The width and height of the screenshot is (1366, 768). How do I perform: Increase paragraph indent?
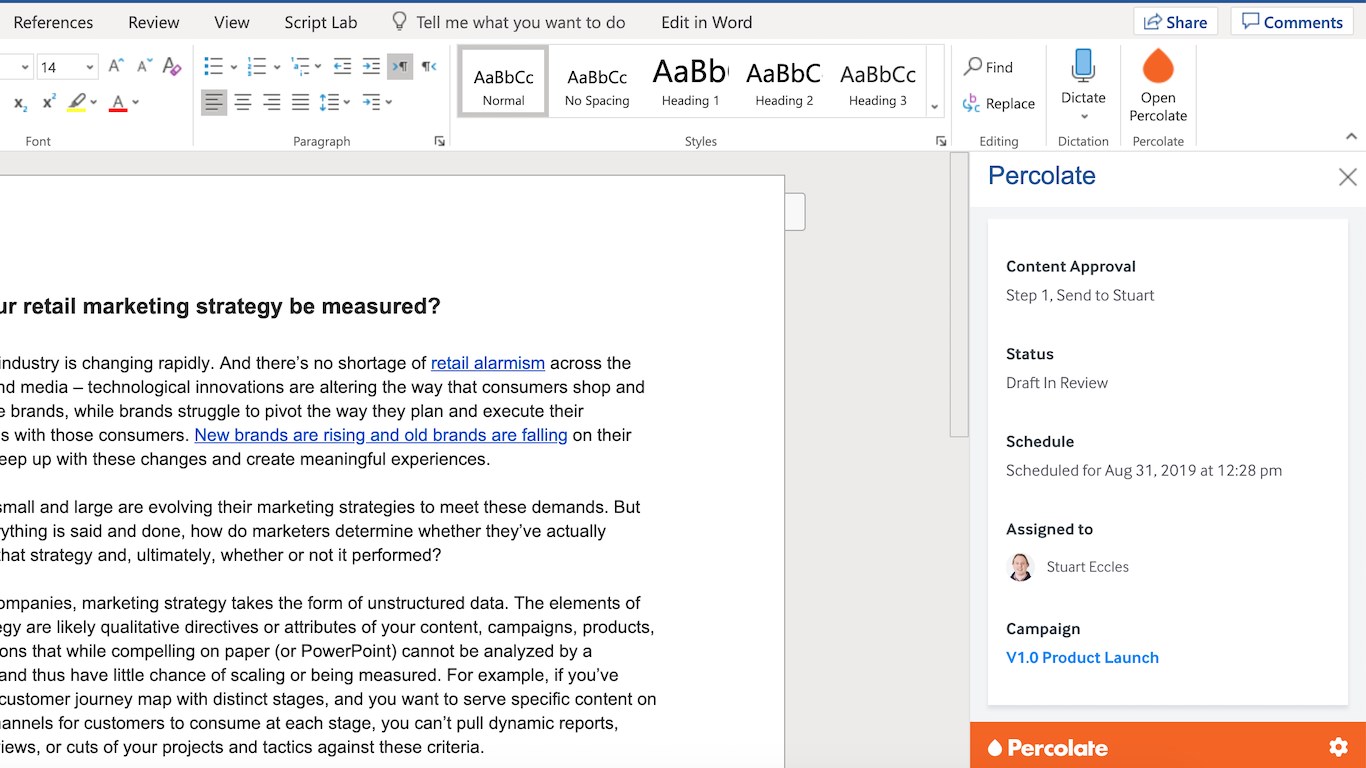coord(371,66)
